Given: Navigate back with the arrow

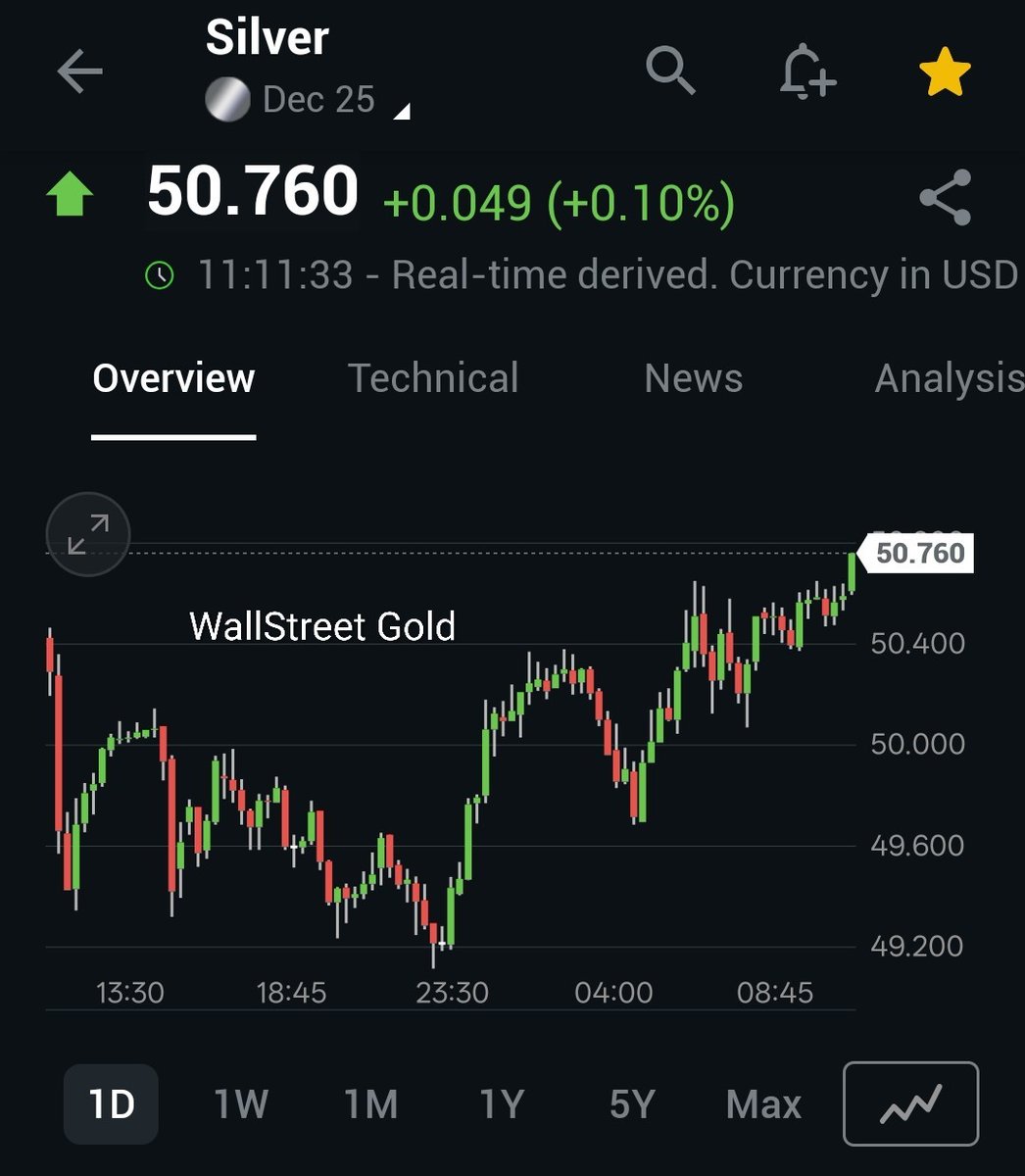Looking at the screenshot, I should tap(80, 73).
